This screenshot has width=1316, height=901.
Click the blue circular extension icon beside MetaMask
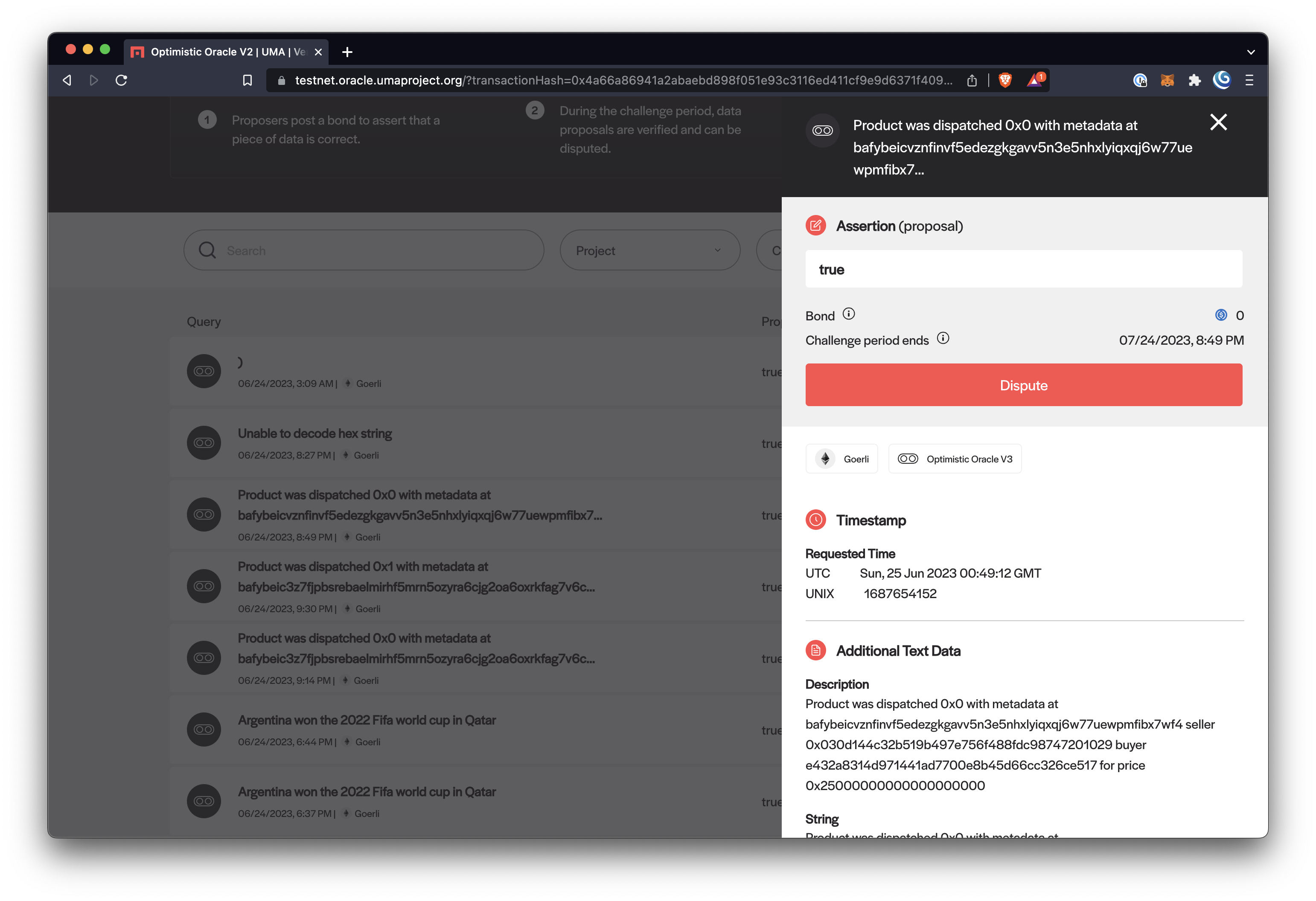tap(1140, 80)
